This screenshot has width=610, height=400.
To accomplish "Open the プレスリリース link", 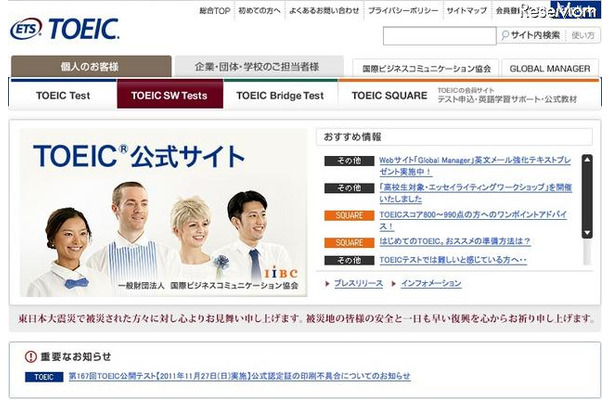I will [x=358, y=284].
